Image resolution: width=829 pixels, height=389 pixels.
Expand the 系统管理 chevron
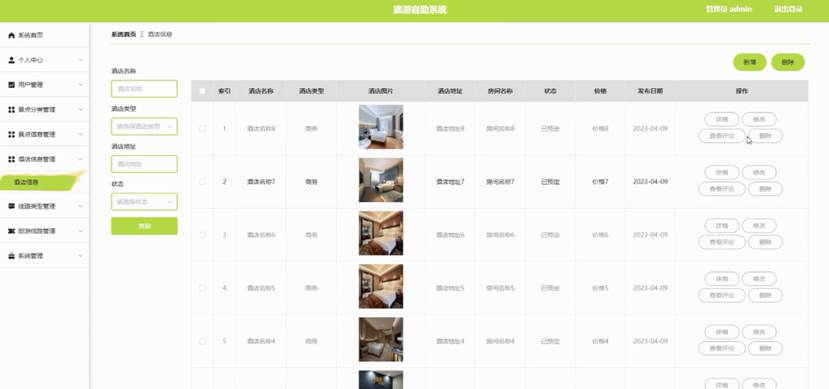80,256
